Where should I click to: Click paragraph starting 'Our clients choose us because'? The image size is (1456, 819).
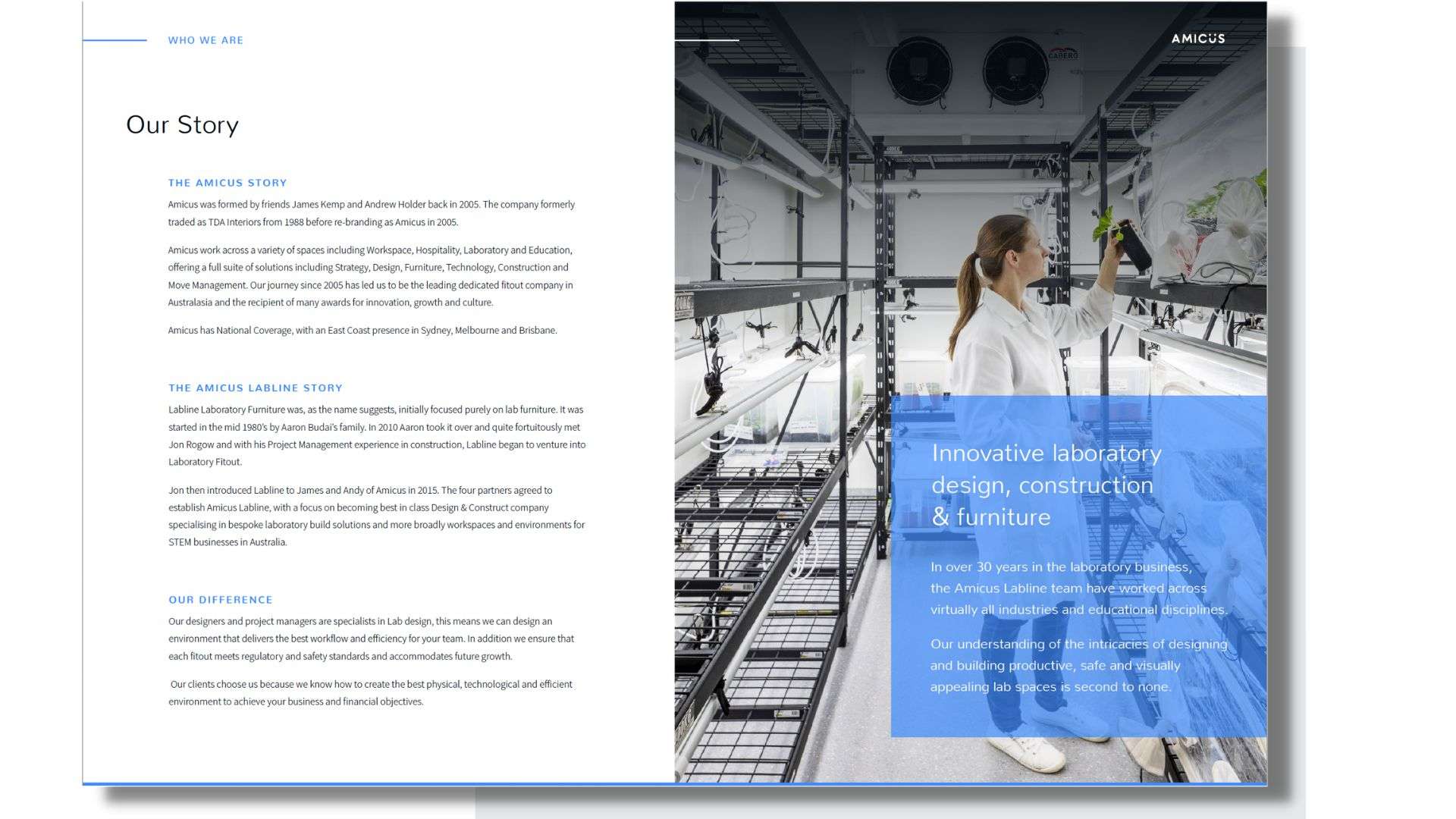click(370, 693)
